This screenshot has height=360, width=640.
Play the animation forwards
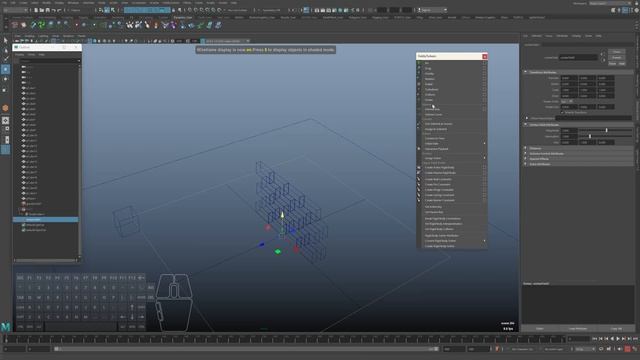[x=618, y=339]
